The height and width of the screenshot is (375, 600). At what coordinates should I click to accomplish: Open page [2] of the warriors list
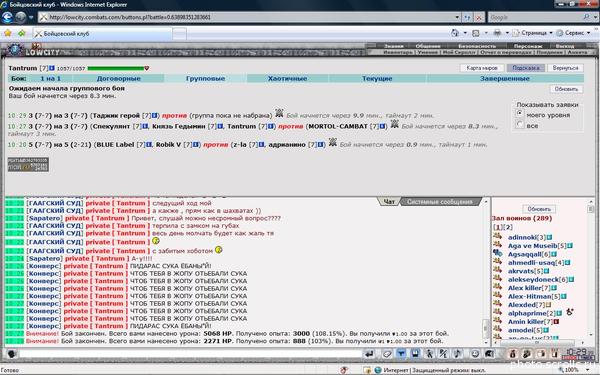[x=508, y=227]
